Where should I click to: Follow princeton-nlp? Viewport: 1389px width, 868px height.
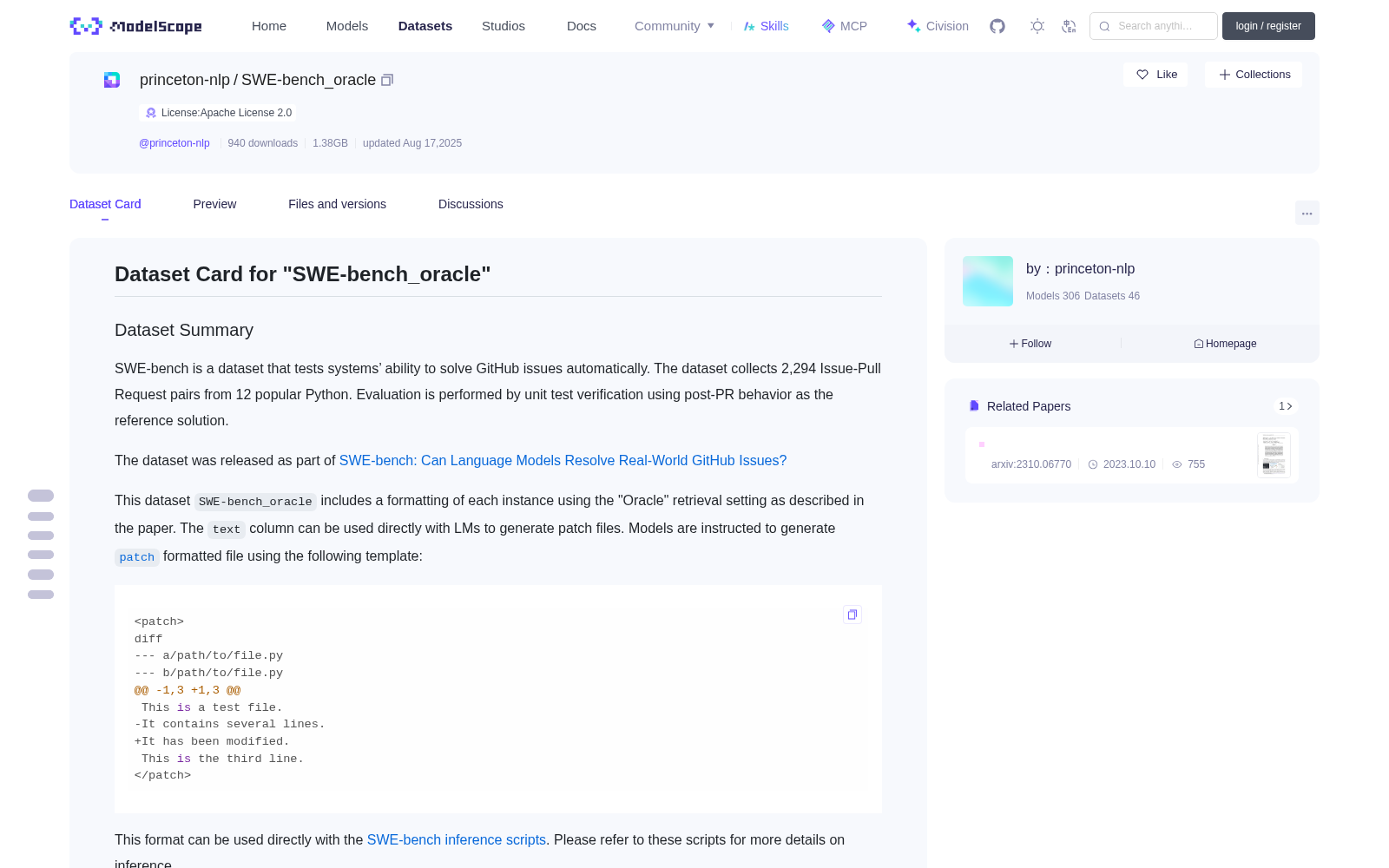(x=1030, y=344)
